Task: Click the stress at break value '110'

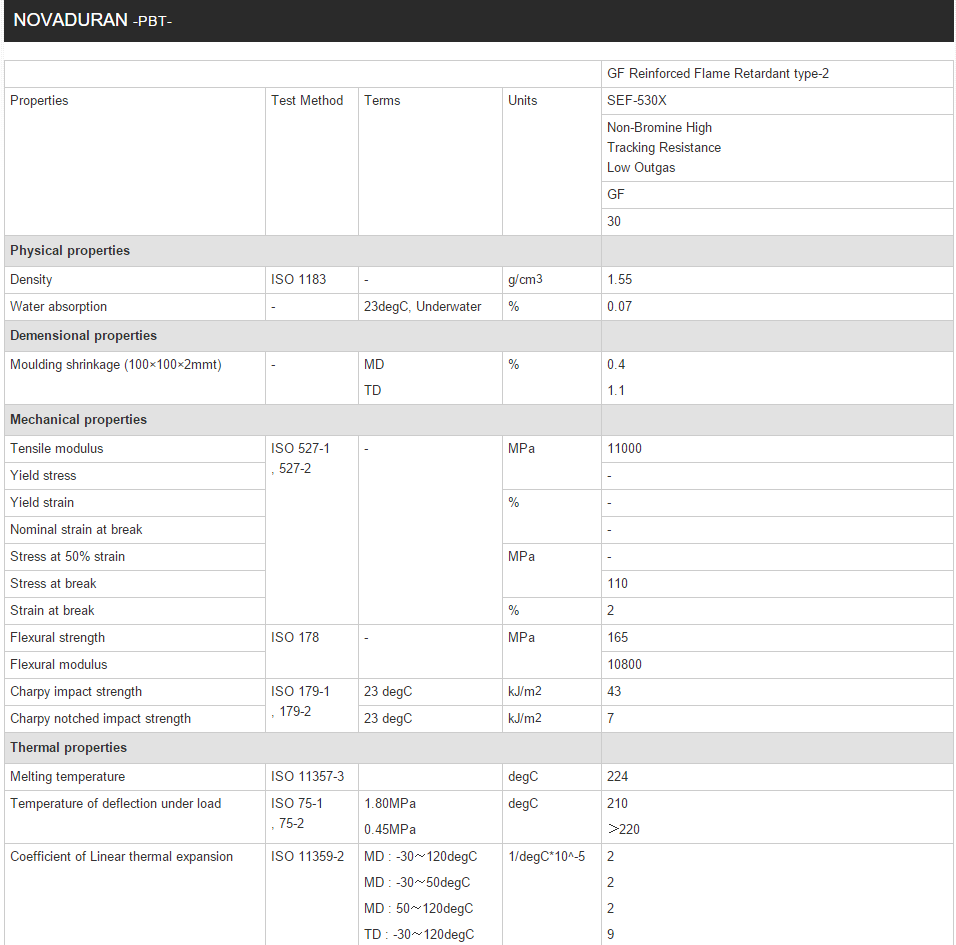Action: (617, 583)
